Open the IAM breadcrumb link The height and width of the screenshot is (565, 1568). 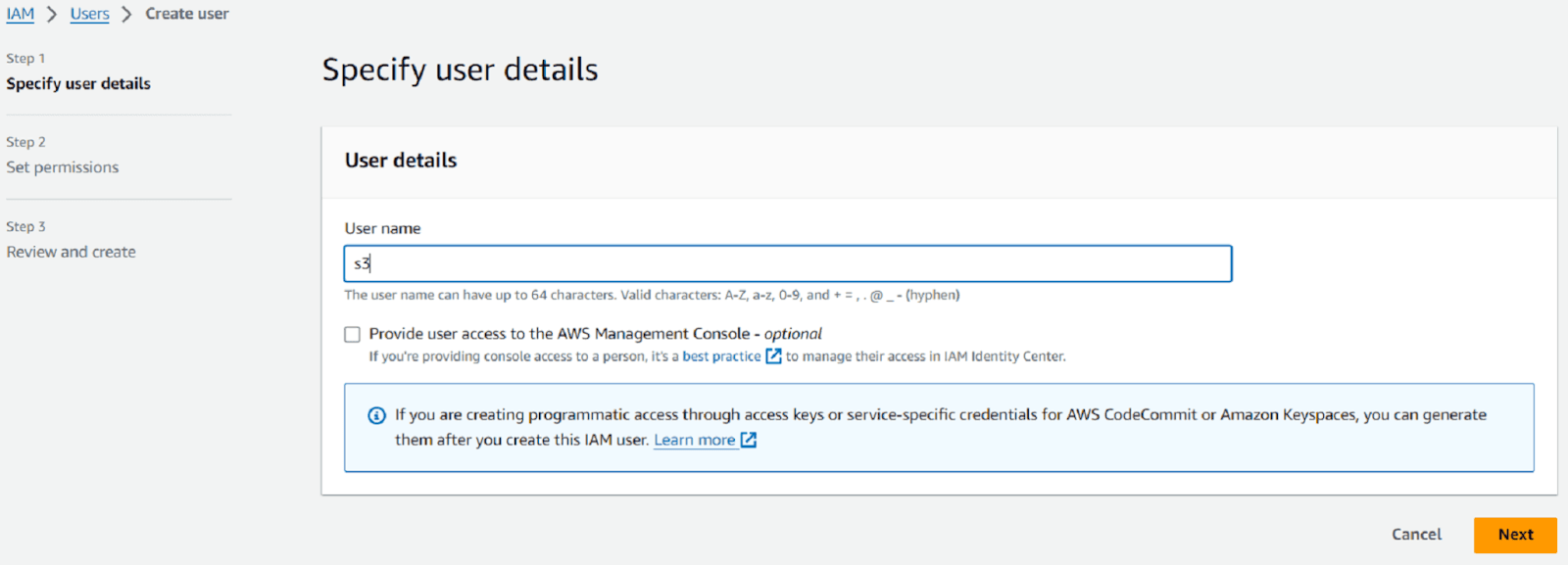pyautogui.click(x=21, y=14)
